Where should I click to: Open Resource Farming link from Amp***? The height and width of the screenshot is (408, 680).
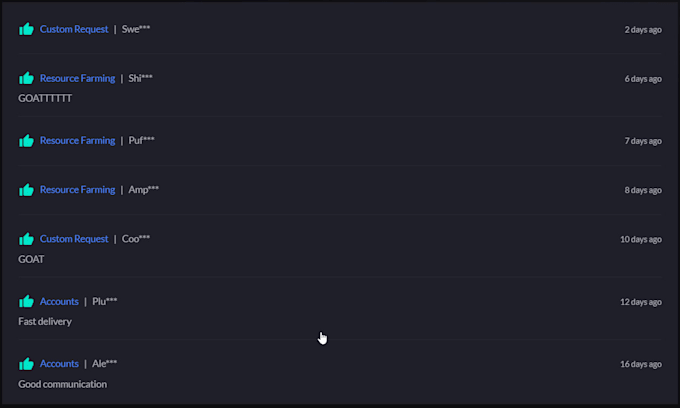tap(77, 189)
